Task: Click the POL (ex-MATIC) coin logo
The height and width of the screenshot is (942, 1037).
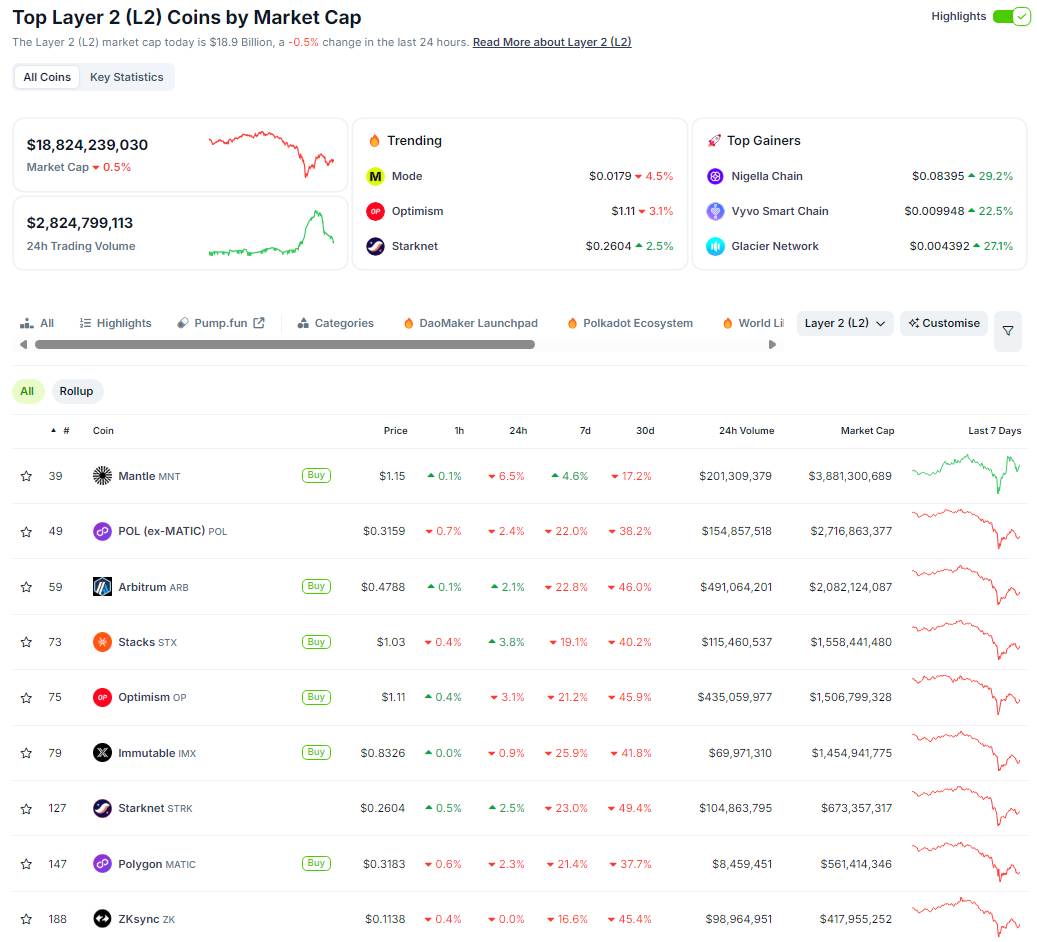Action: [103, 531]
